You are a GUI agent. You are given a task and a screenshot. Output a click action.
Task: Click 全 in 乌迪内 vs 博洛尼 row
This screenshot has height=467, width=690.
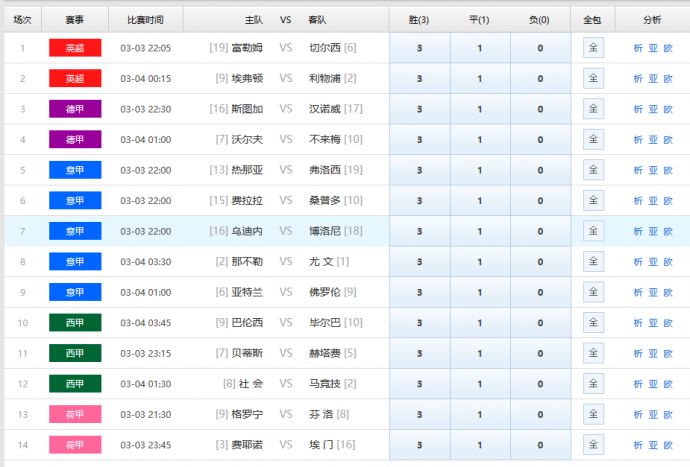coord(593,231)
